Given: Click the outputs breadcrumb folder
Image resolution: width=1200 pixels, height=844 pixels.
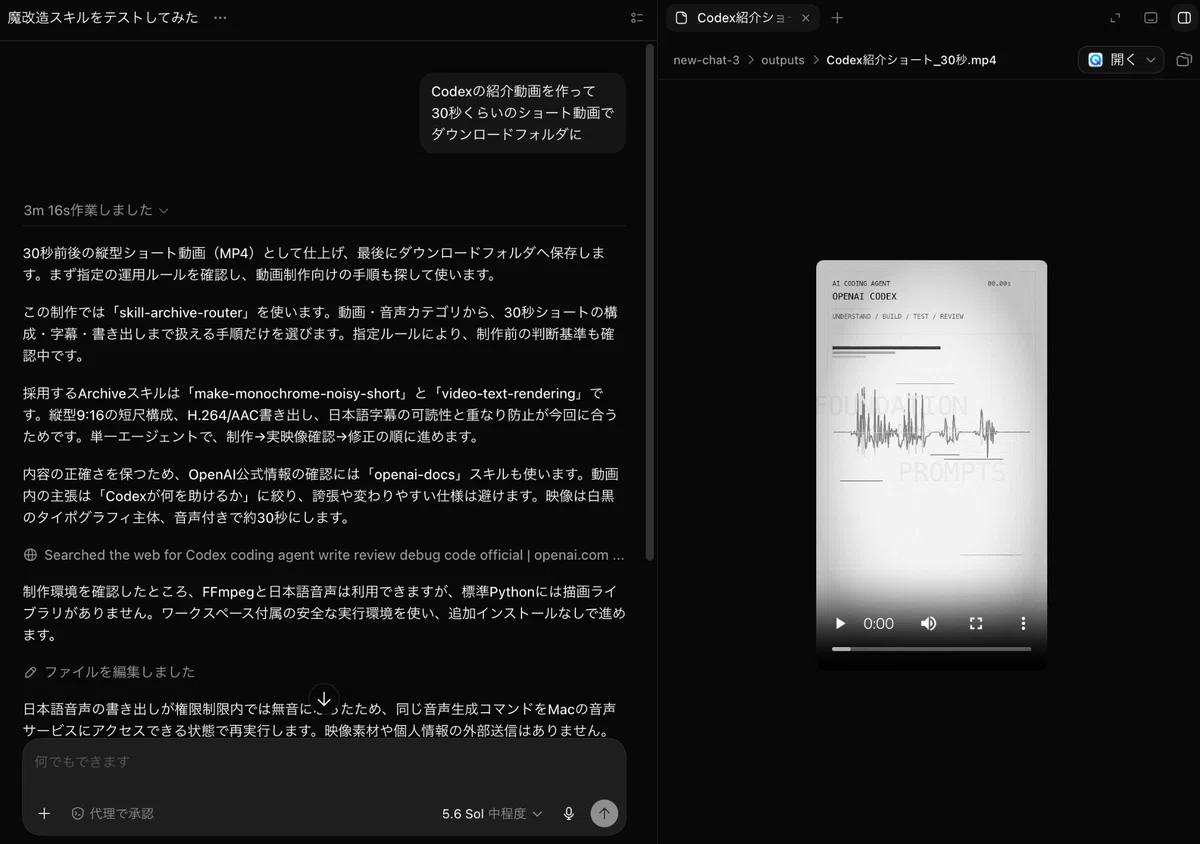Looking at the screenshot, I should point(782,60).
